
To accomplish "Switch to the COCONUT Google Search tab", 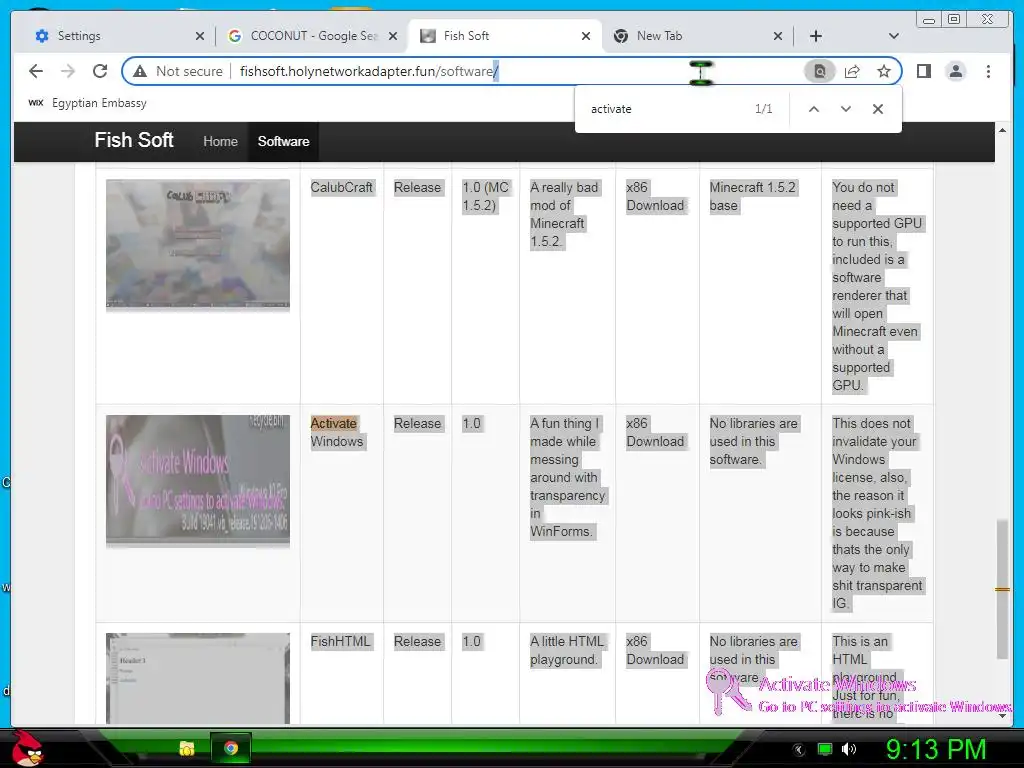I will tap(311, 36).
